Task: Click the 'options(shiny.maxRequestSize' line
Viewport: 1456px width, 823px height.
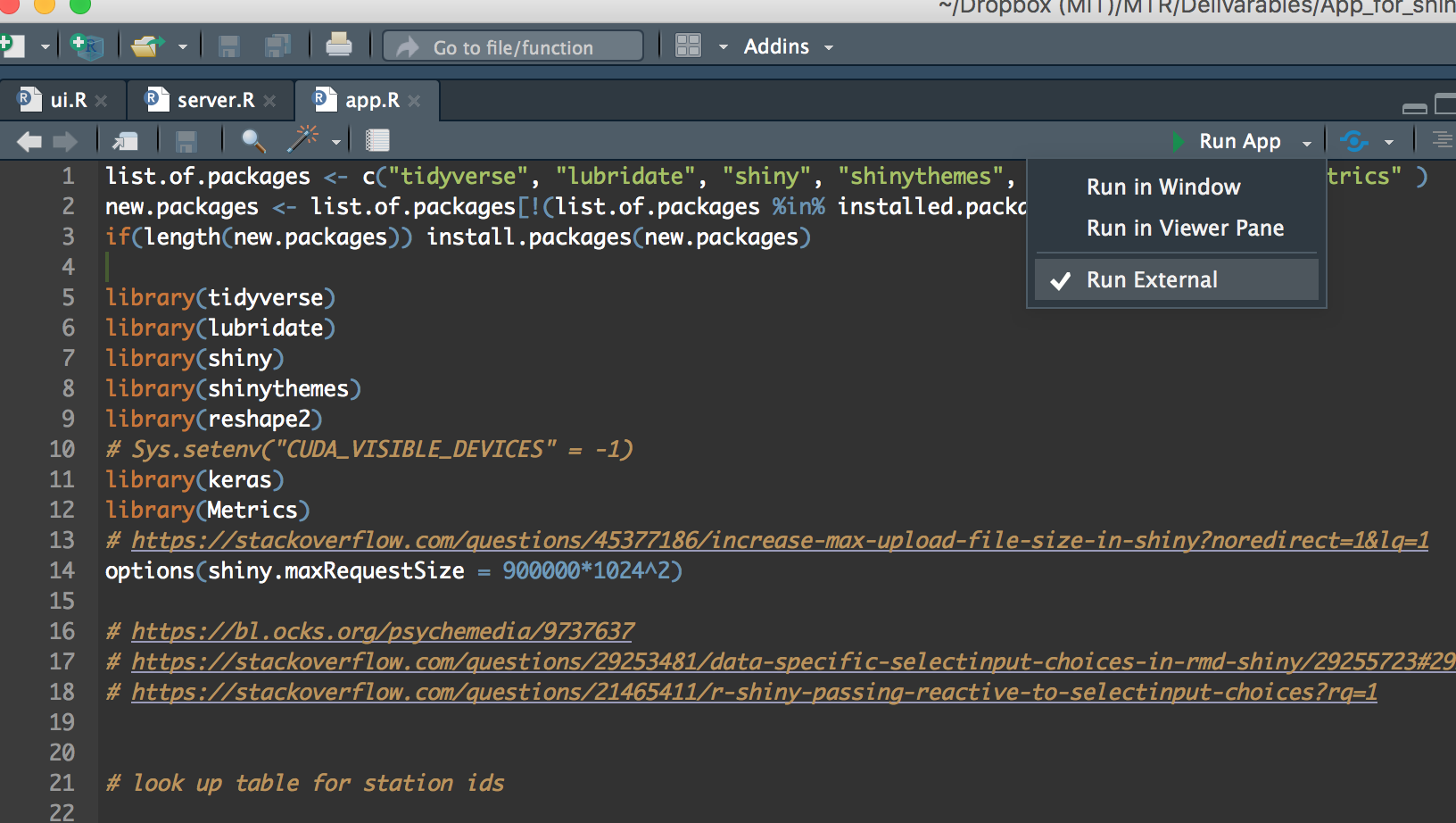Action: [x=393, y=570]
